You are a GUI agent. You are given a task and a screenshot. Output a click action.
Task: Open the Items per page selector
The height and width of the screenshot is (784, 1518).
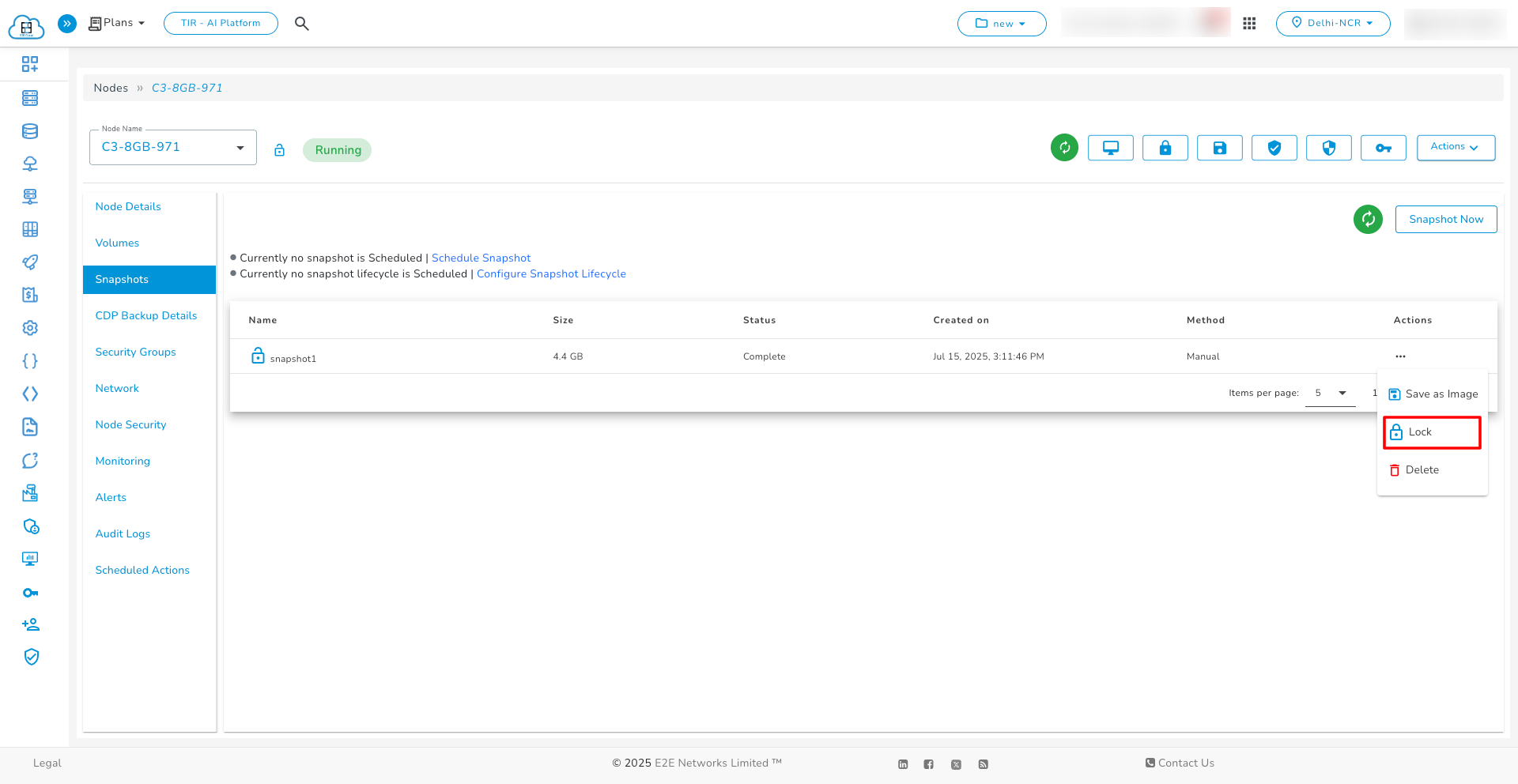(1329, 393)
